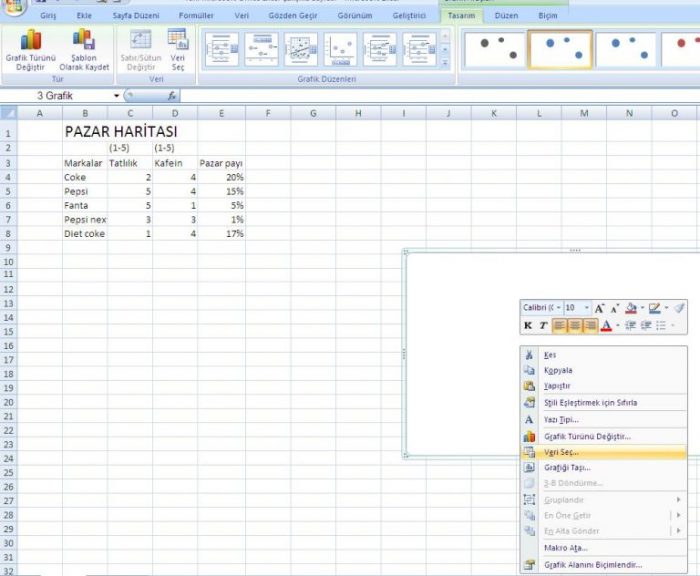Toggle italic T in mini toolbar
This screenshot has height=576, width=700.
click(x=543, y=326)
